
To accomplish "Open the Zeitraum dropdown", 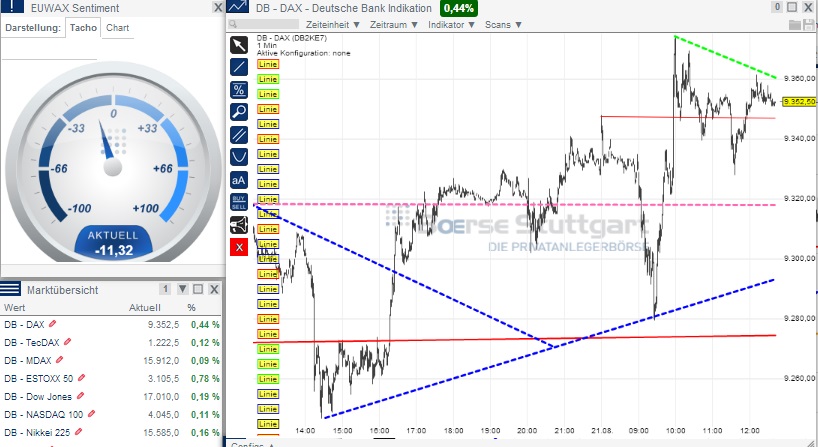I will tap(394, 25).
